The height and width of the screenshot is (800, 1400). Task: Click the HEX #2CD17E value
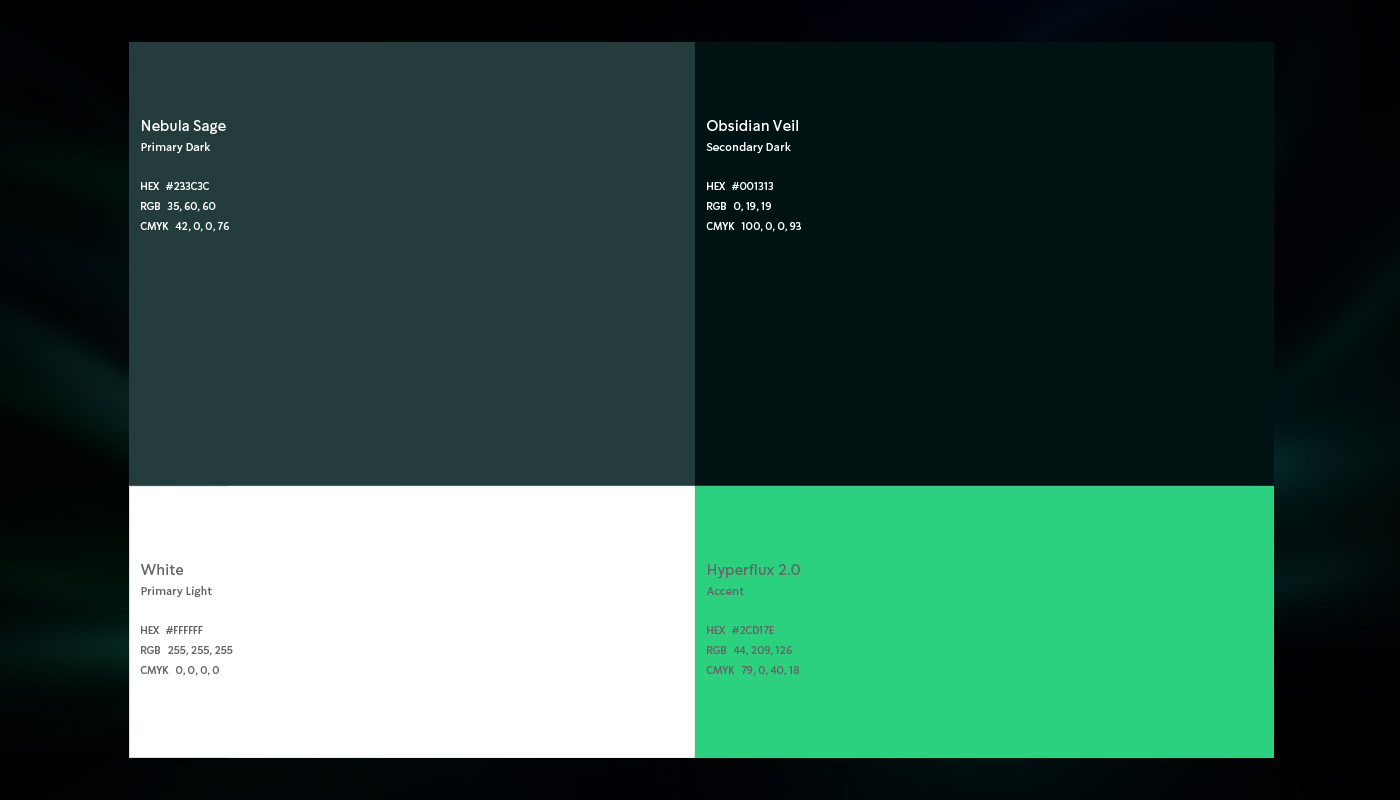(x=740, y=630)
